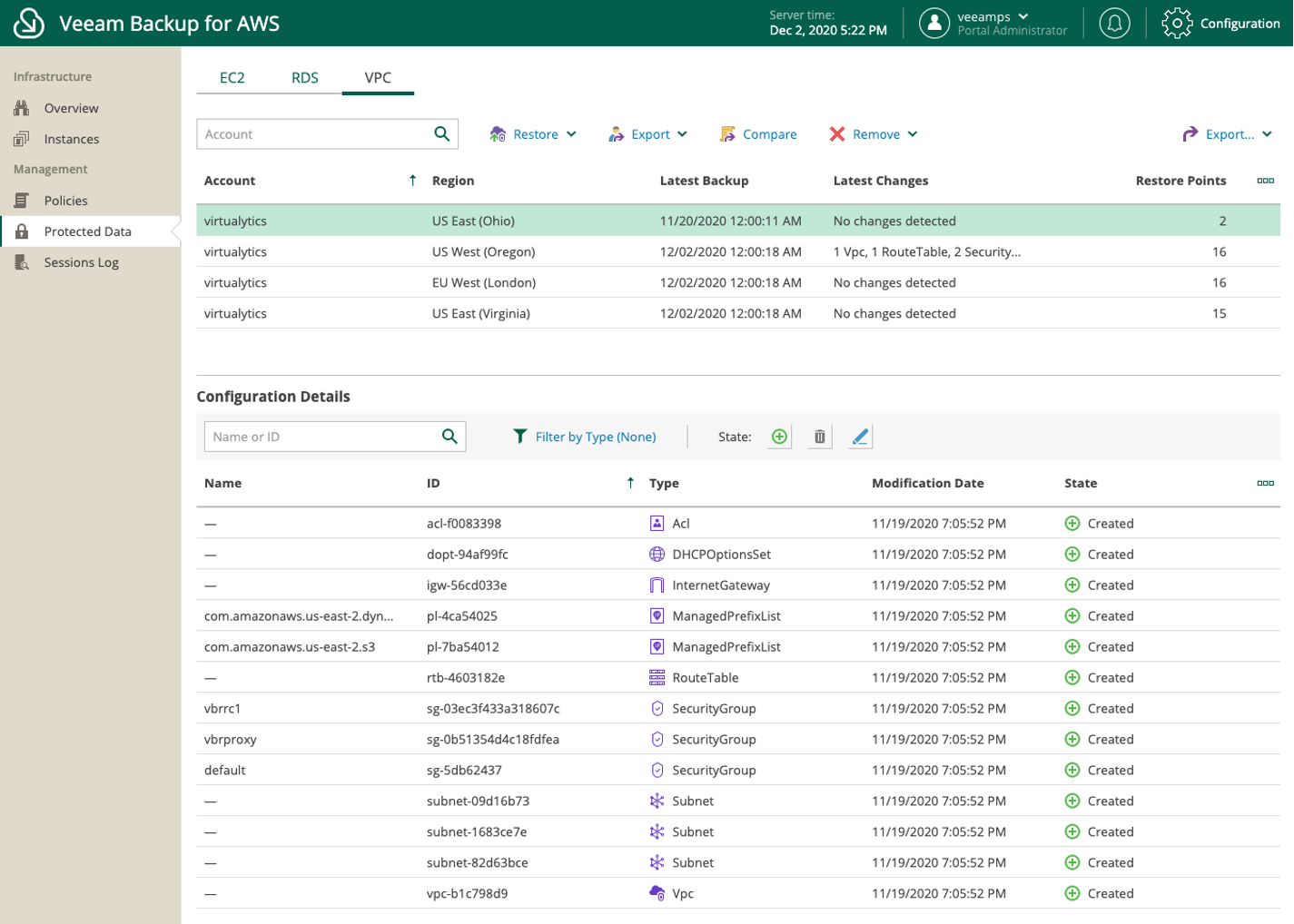Screen dimensions: 1294x924
Task: Click the Overview binoculars icon in sidebar
Action: pos(22,108)
